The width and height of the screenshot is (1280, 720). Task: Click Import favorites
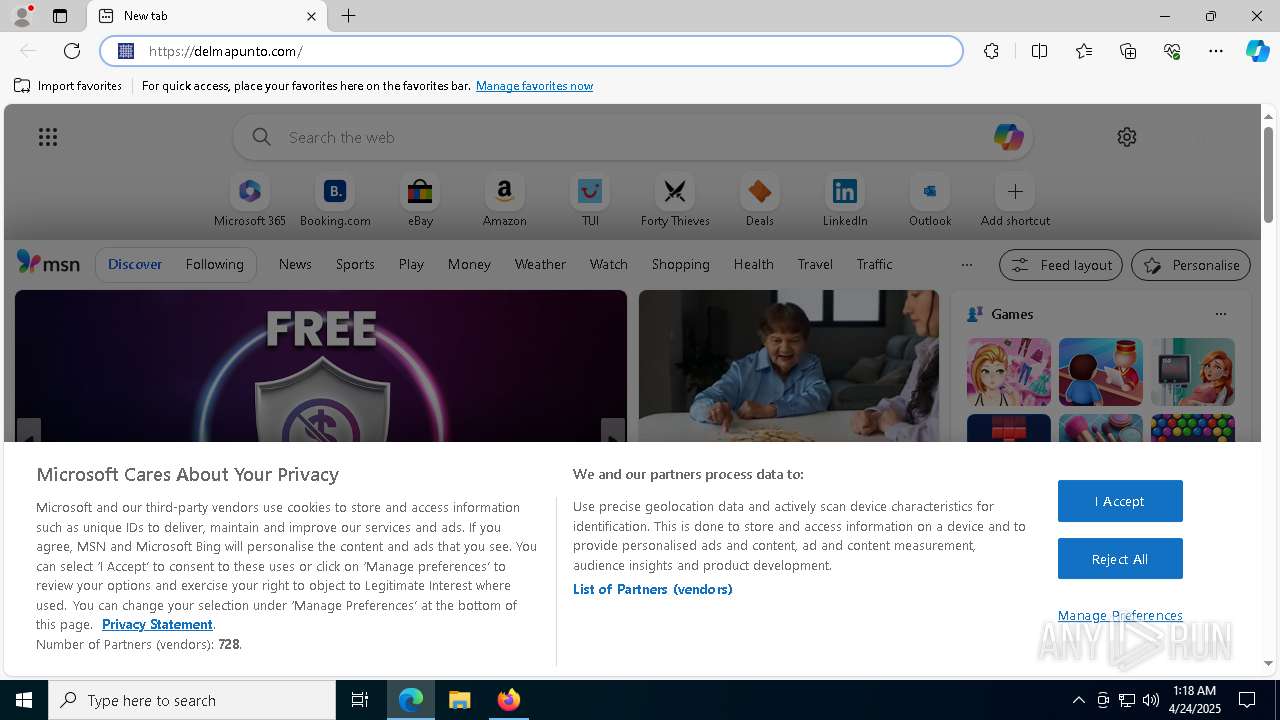(x=68, y=86)
